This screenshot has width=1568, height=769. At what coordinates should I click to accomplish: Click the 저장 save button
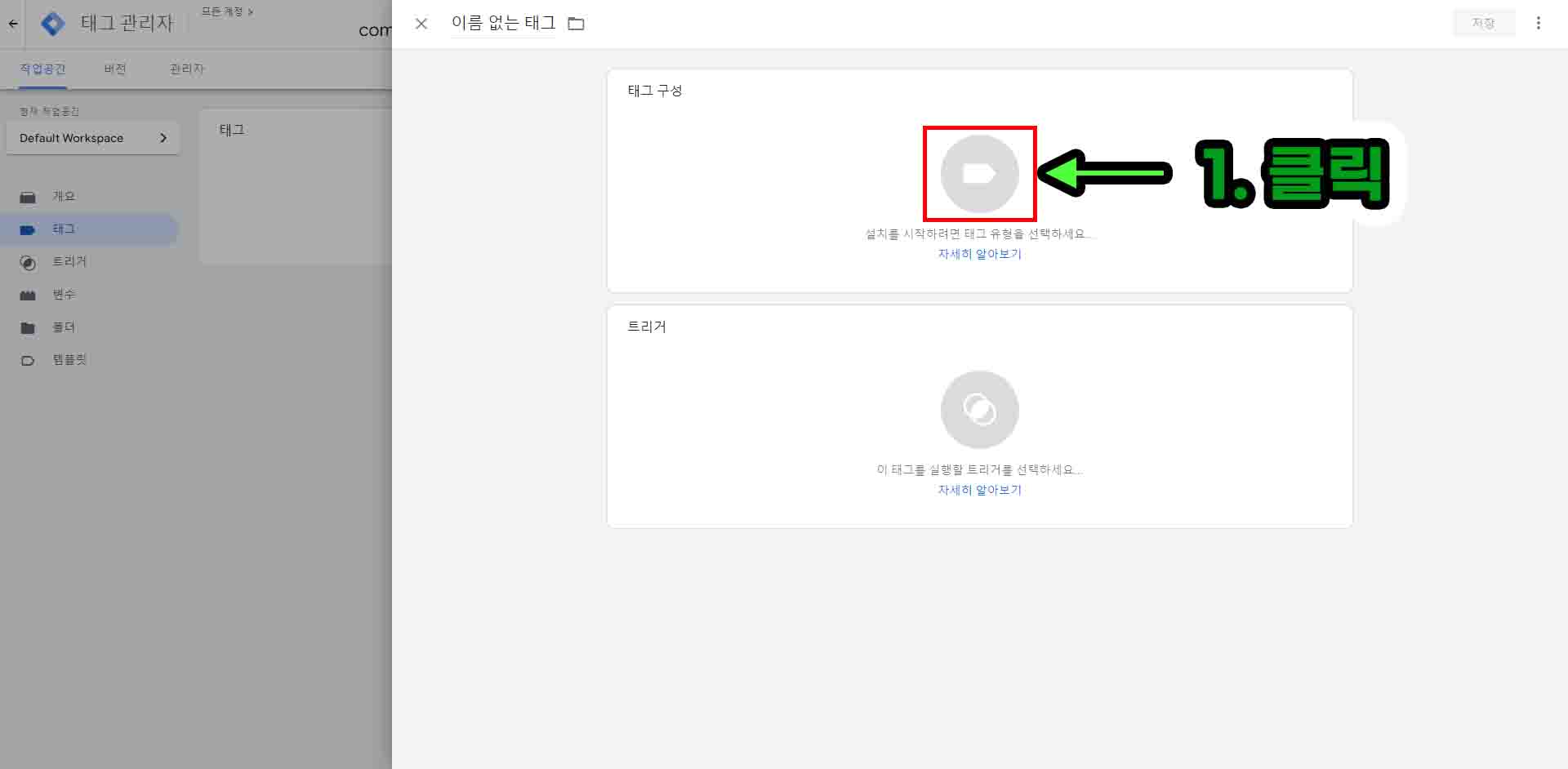point(1483,23)
